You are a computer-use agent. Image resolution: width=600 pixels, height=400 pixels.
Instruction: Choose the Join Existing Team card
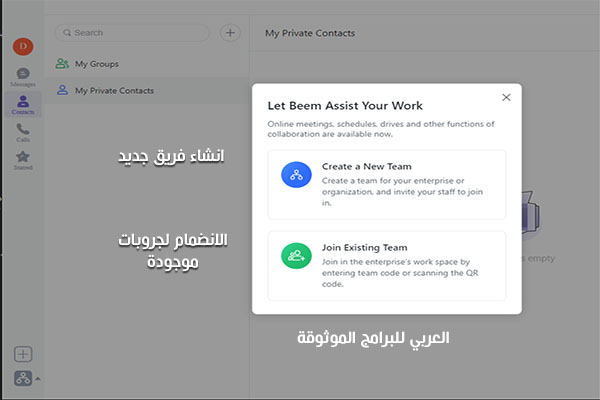[387, 266]
